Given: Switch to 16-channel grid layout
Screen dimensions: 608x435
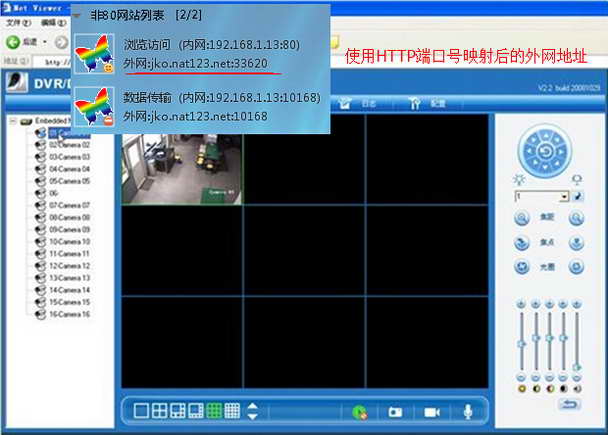Looking at the screenshot, I should pyautogui.click(x=232, y=410).
